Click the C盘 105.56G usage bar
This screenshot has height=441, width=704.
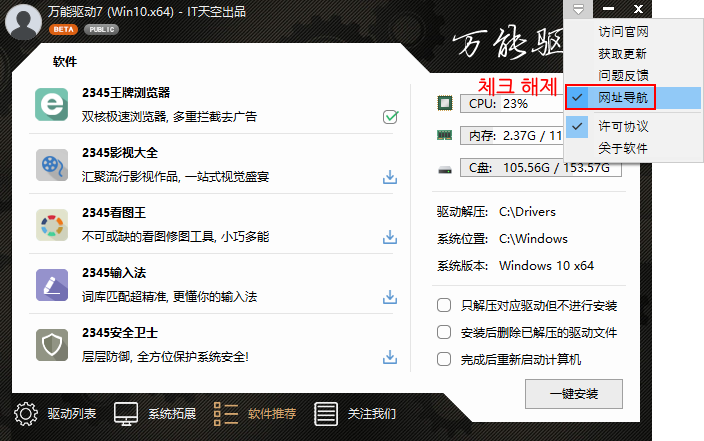click(x=541, y=168)
